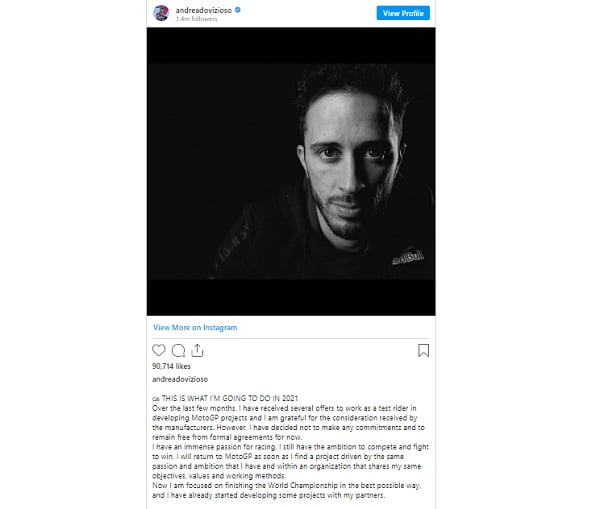Image resolution: width=600 pixels, height=509 pixels.
Task: Open the andreadovizioso profile avatar
Action: click(x=161, y=13)
